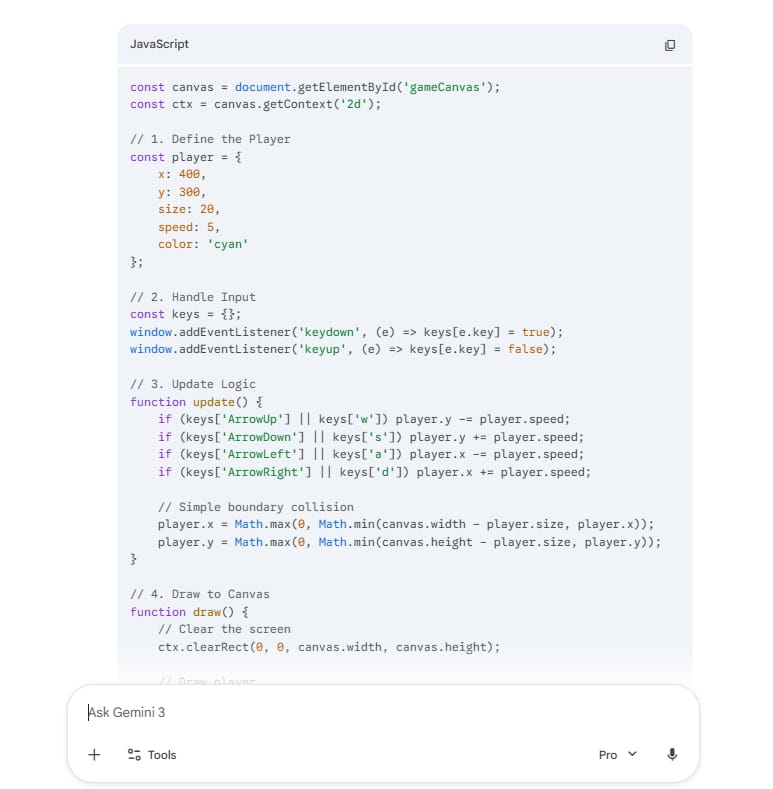Click the '// 2. Handle Input' comment

(193, 297)
